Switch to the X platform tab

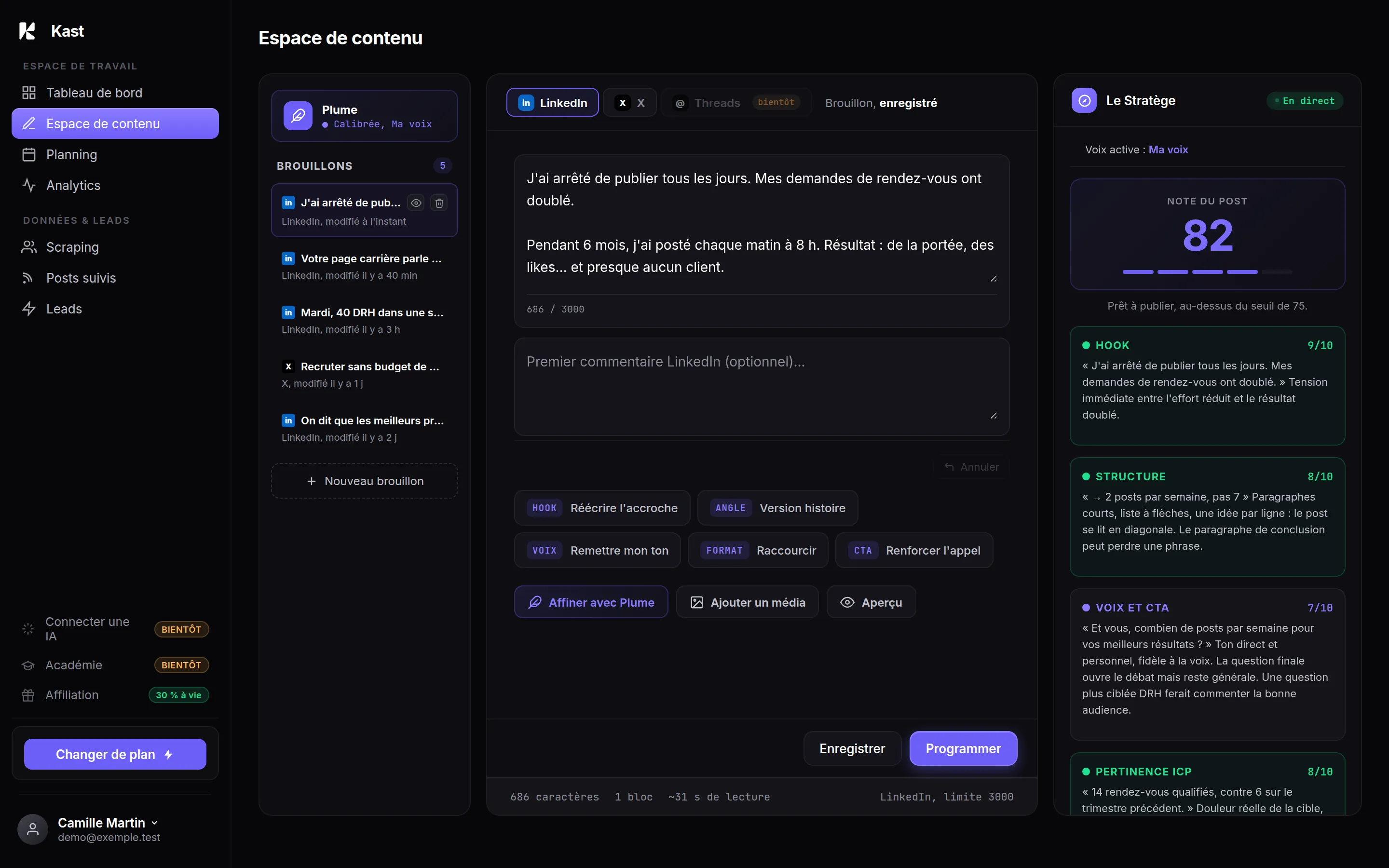coord(630,103)
